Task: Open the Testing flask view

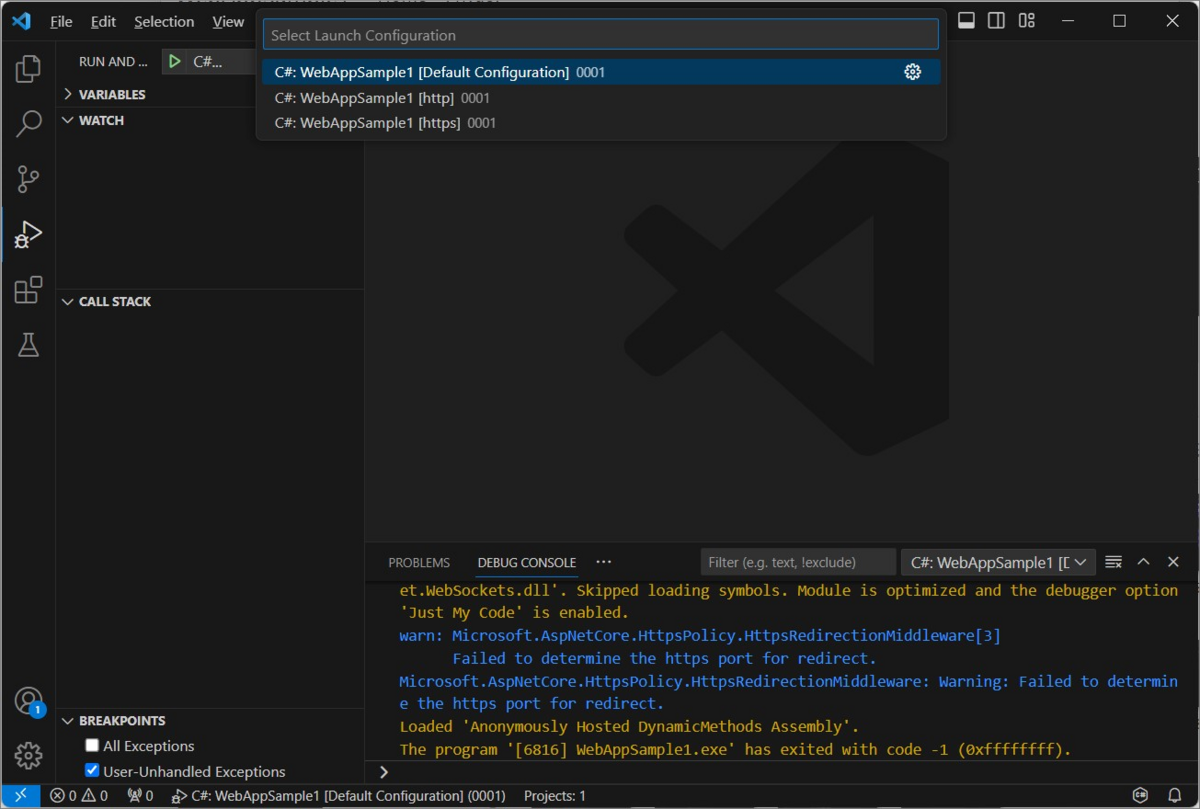Action: (28, 345)
